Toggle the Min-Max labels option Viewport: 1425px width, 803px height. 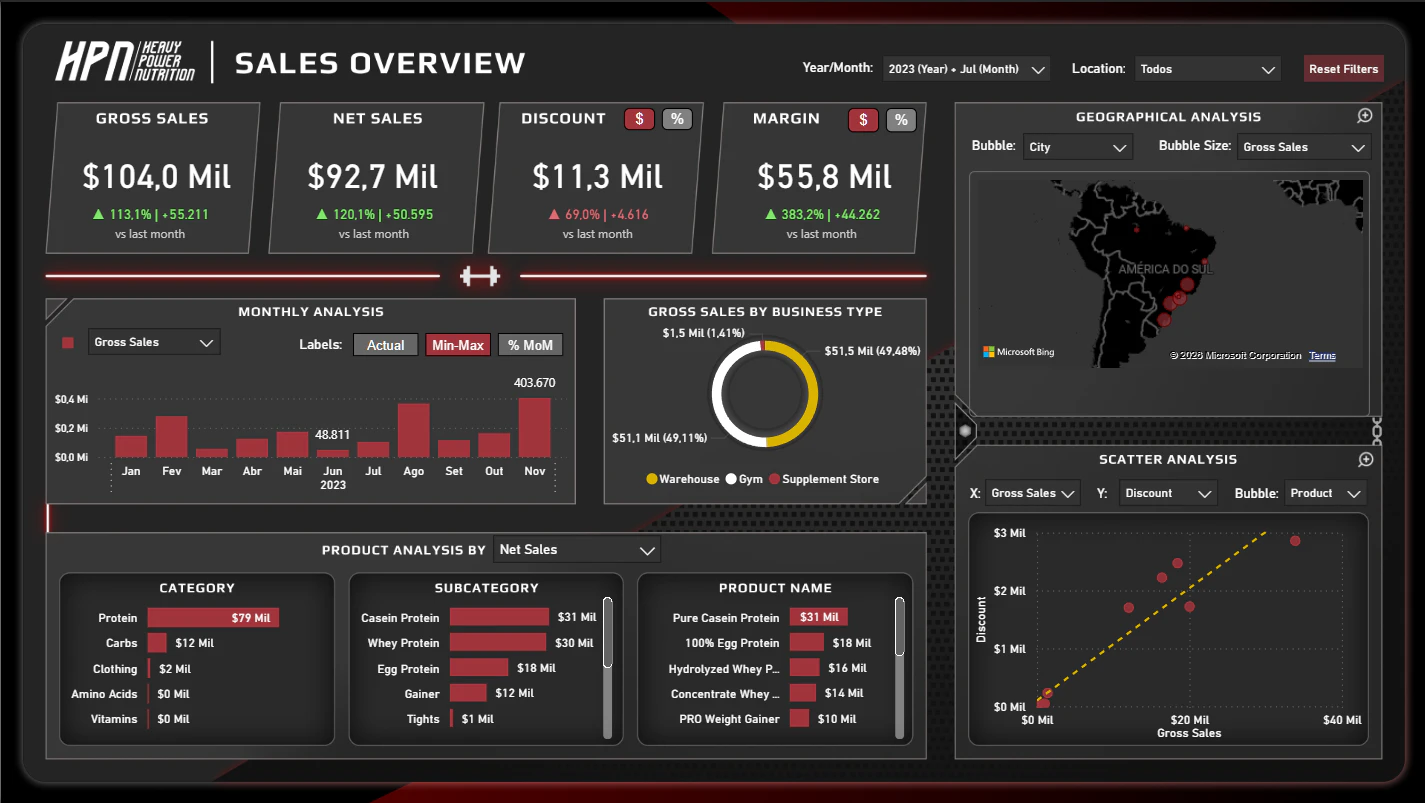(458, 345)
